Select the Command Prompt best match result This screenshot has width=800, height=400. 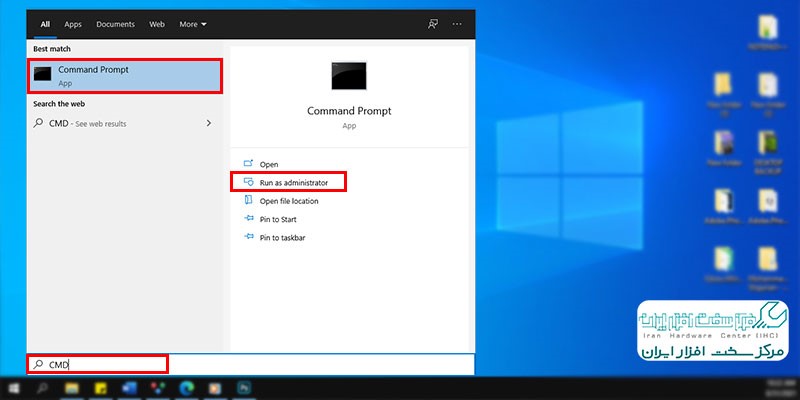[125, 76]
